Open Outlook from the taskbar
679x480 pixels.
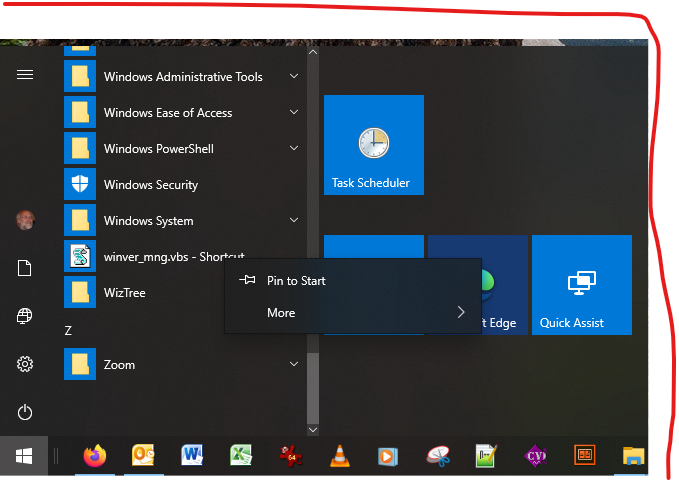[x=143, y=456]
